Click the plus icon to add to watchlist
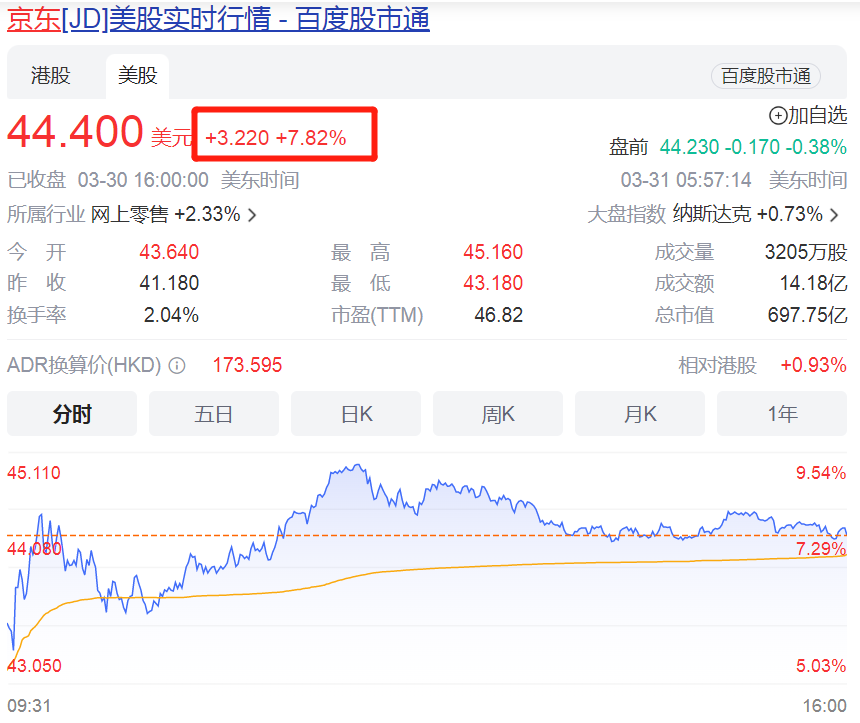860x723 pixels. point(777,115)
